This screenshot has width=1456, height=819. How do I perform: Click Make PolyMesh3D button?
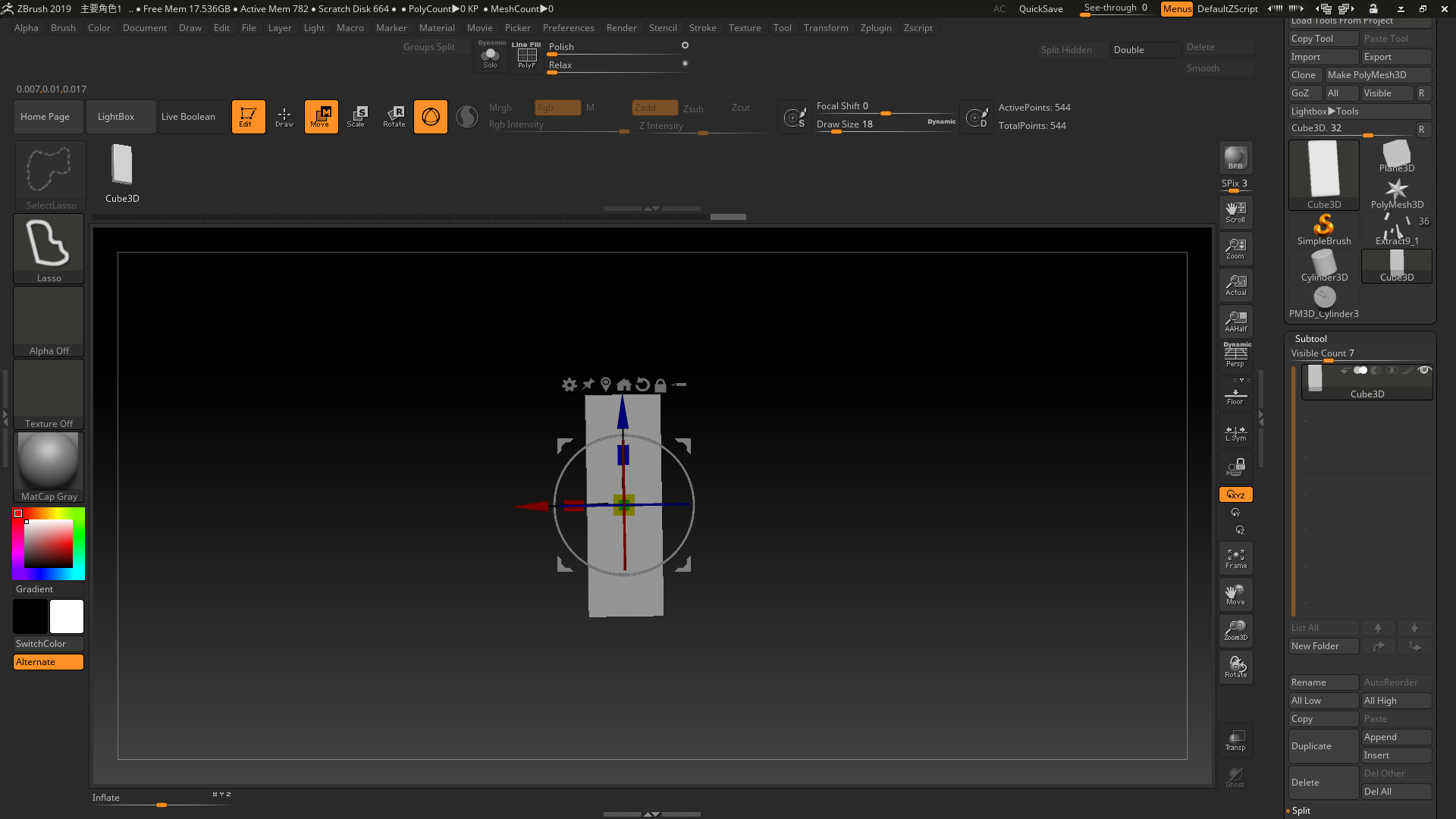1378,75
